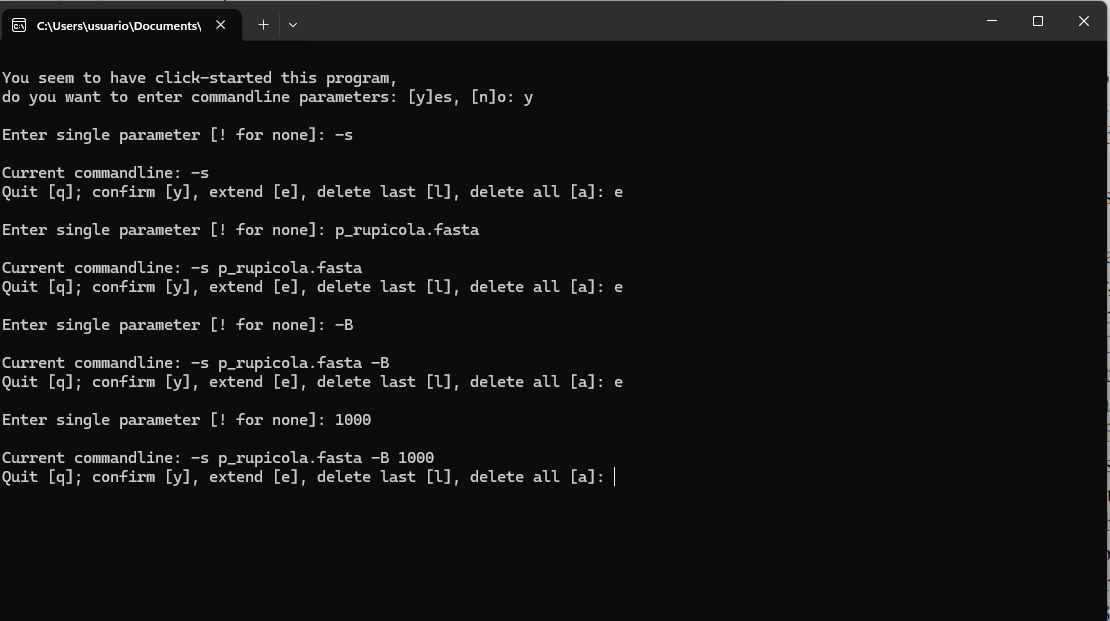
Task: Click the entered p_rupicola.fasta parameter text
Action: [406, 230]
